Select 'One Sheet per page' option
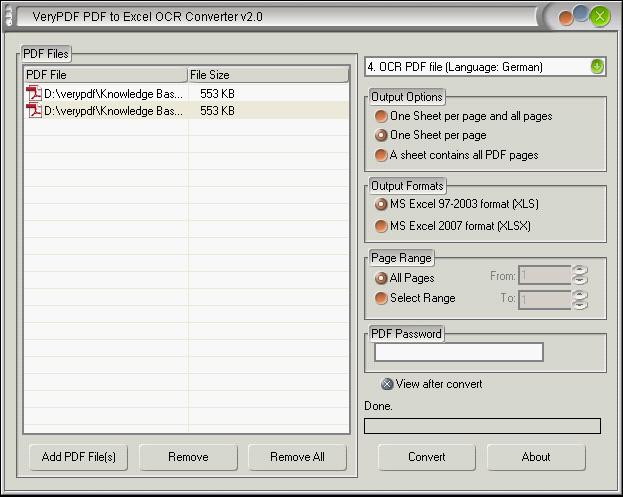 point(430,135)
